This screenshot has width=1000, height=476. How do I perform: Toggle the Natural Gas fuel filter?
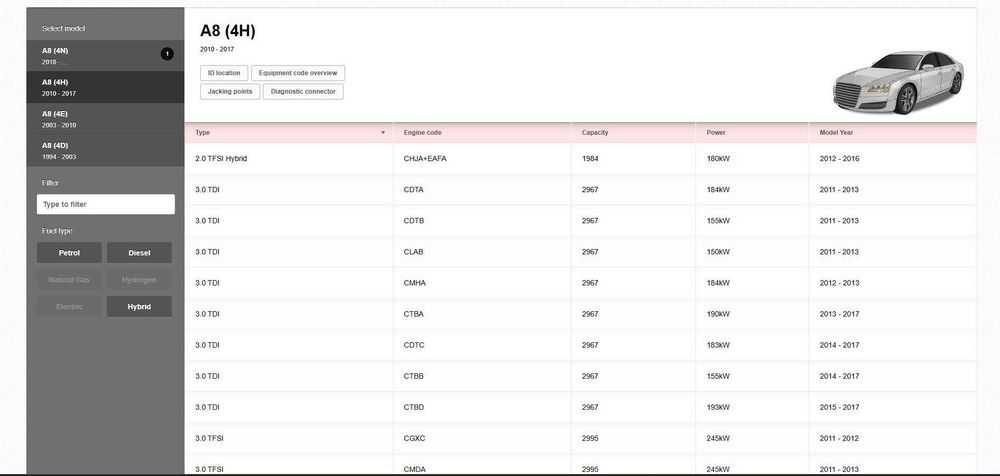pos(69,279)
